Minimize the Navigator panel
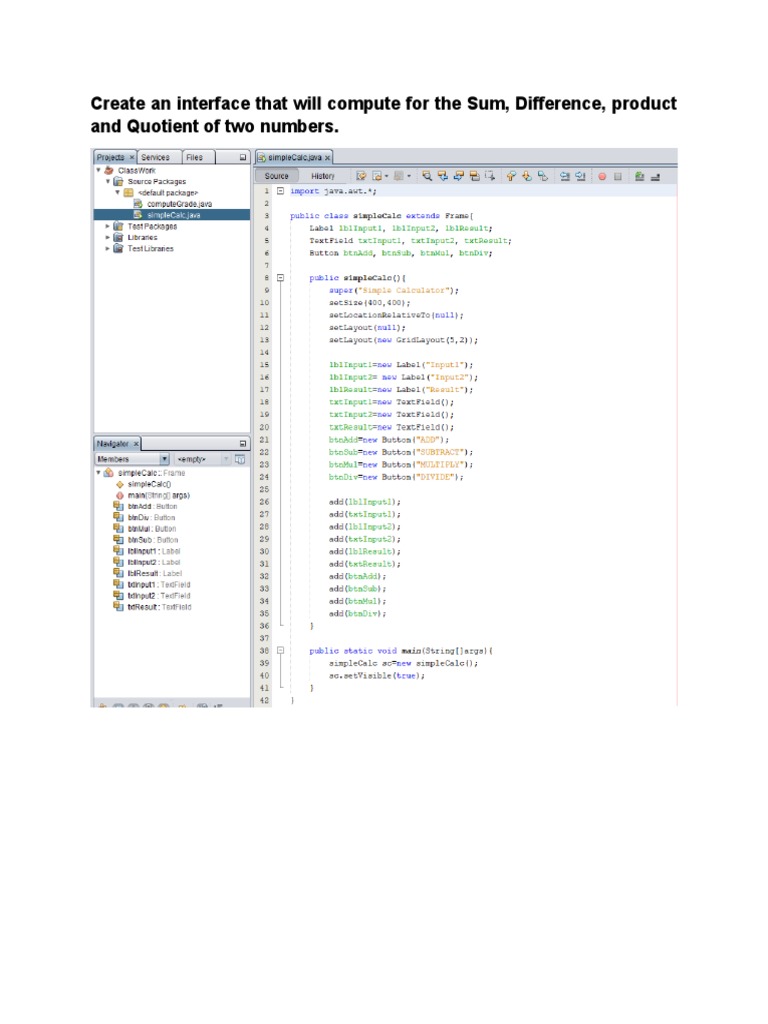 (243, 443)
